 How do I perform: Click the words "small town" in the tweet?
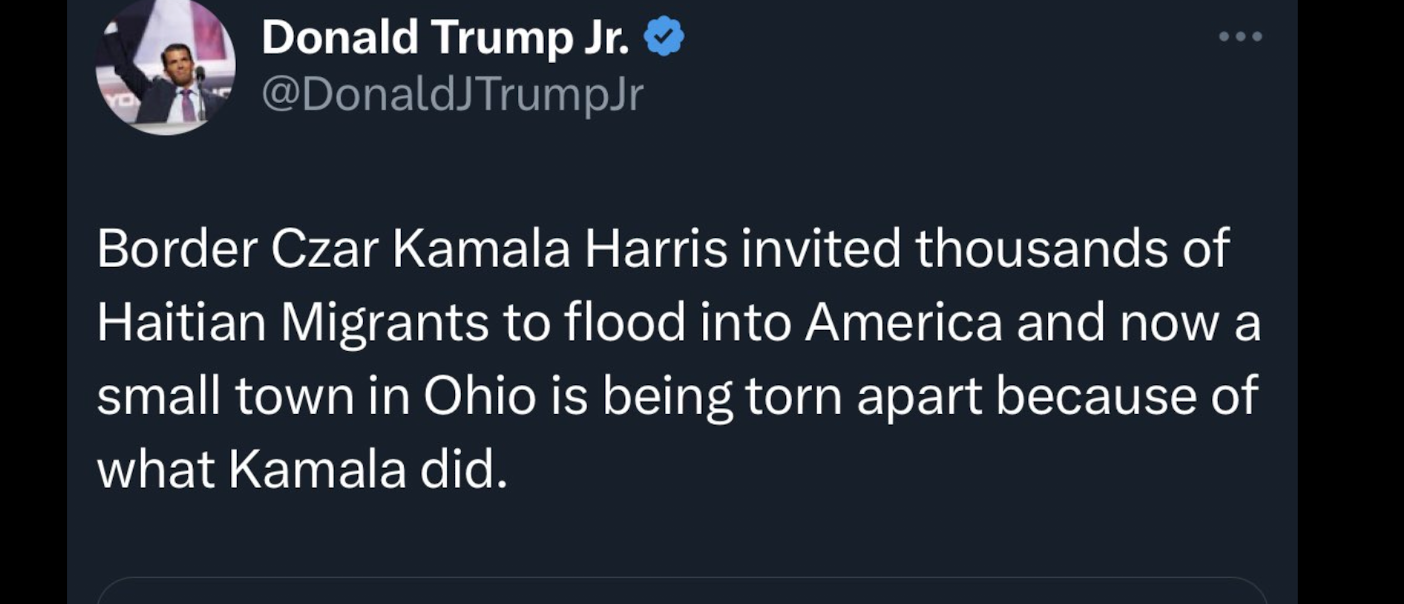tap(224, 397)
